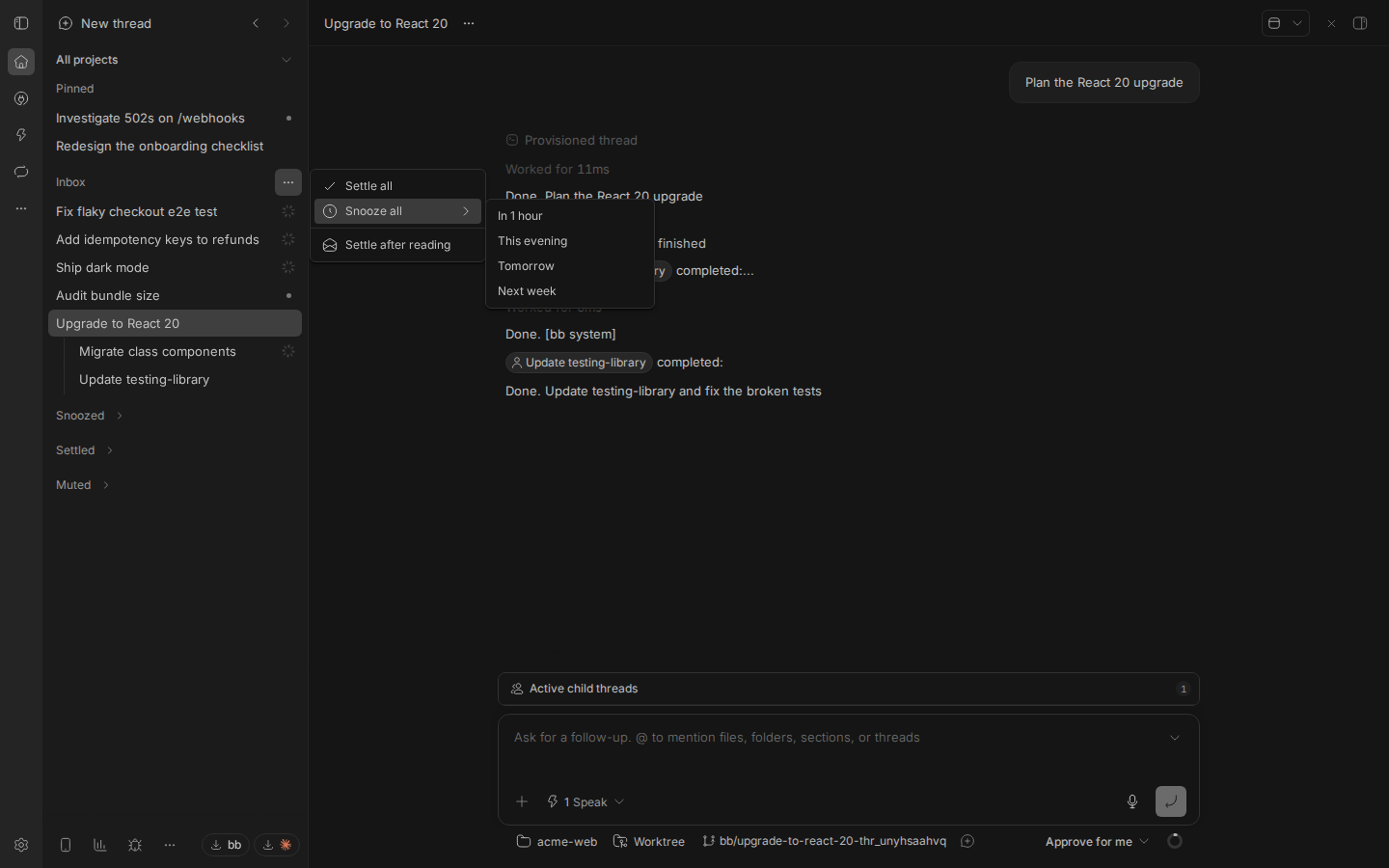Viewport: 1389px width, 868px height.
Task: Click the plus attach icon in composer
Action: [x=522, y=801]
